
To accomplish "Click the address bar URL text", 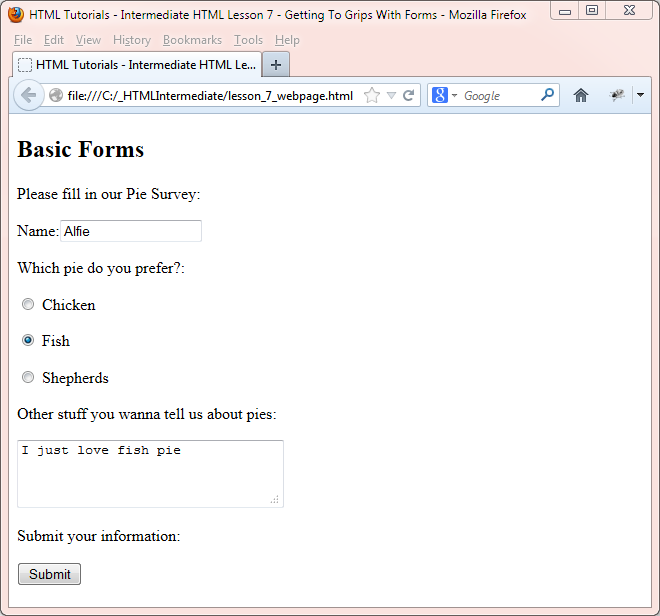I will (210, 96).
